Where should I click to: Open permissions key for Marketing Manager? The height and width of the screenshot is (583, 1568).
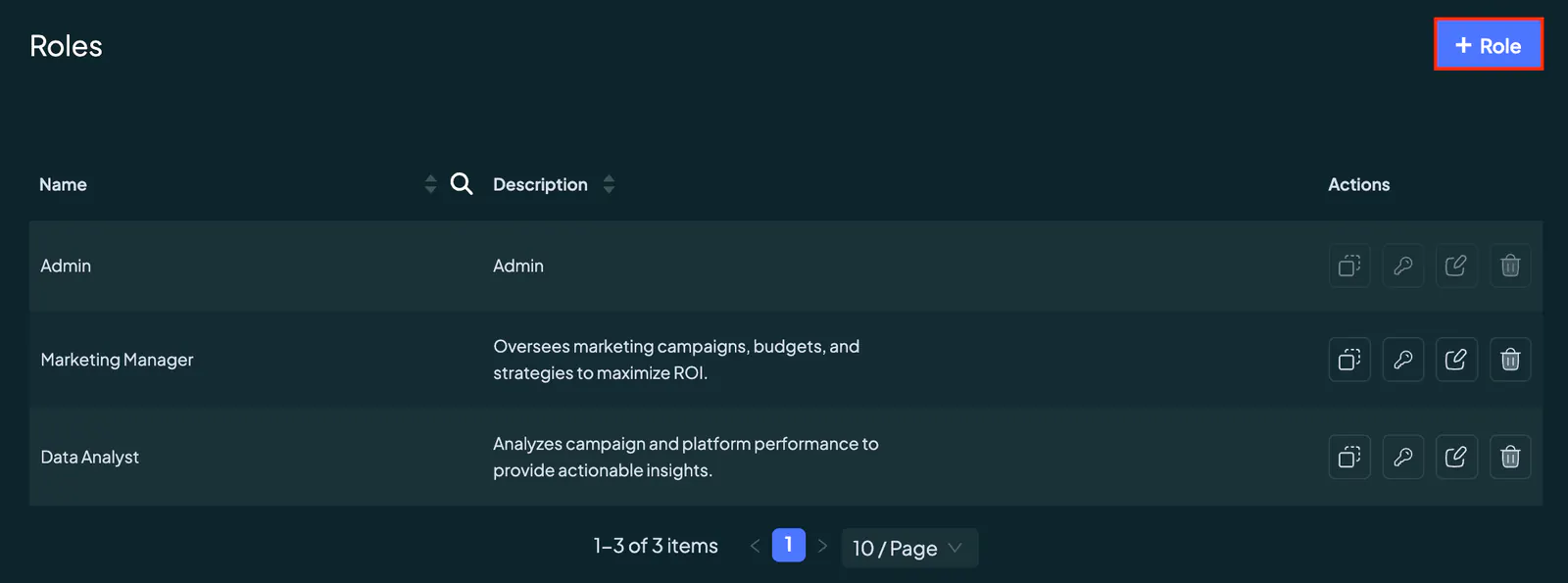(1403, 360)
